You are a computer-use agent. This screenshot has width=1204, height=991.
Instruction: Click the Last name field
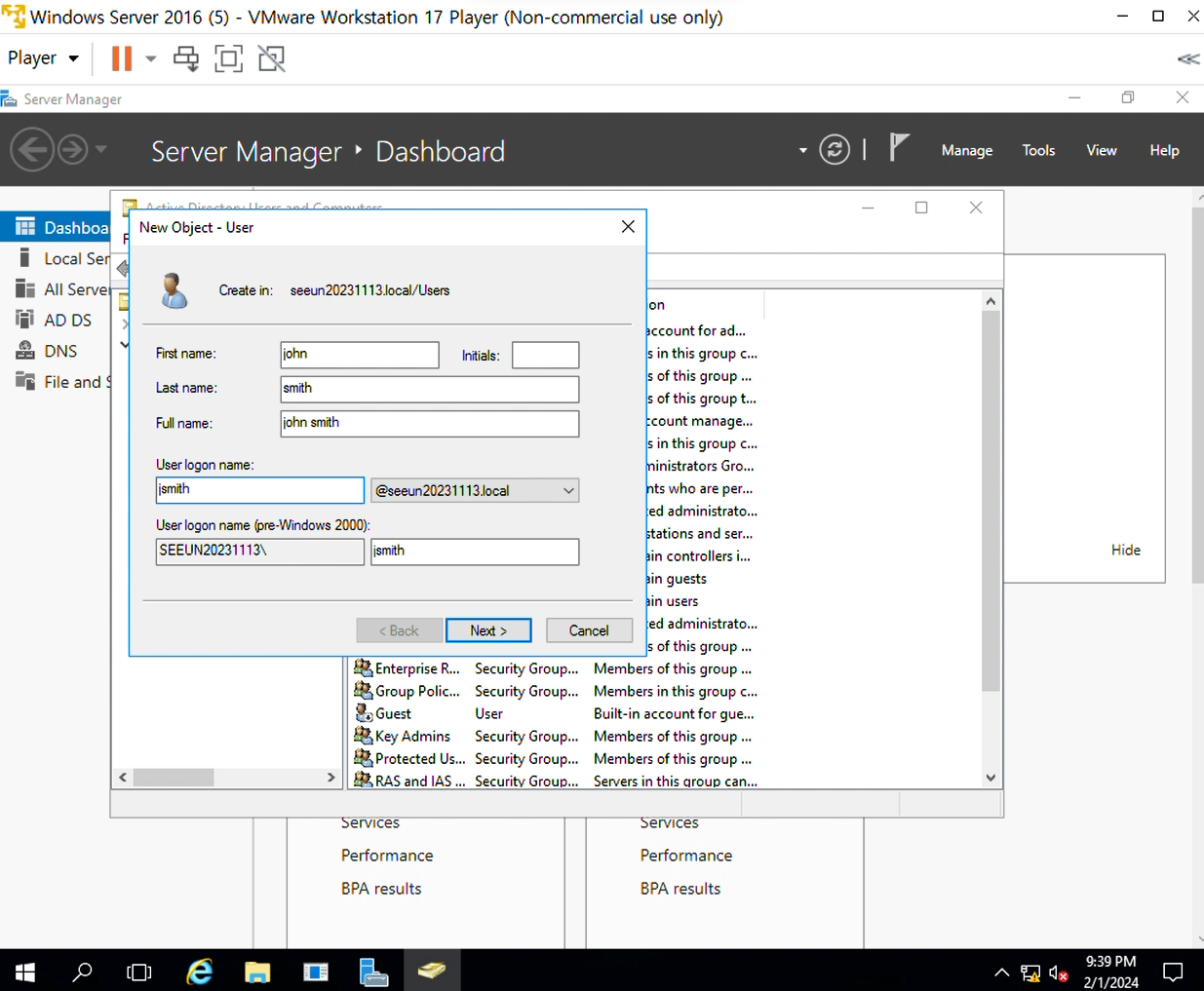(x=430, y=389)
